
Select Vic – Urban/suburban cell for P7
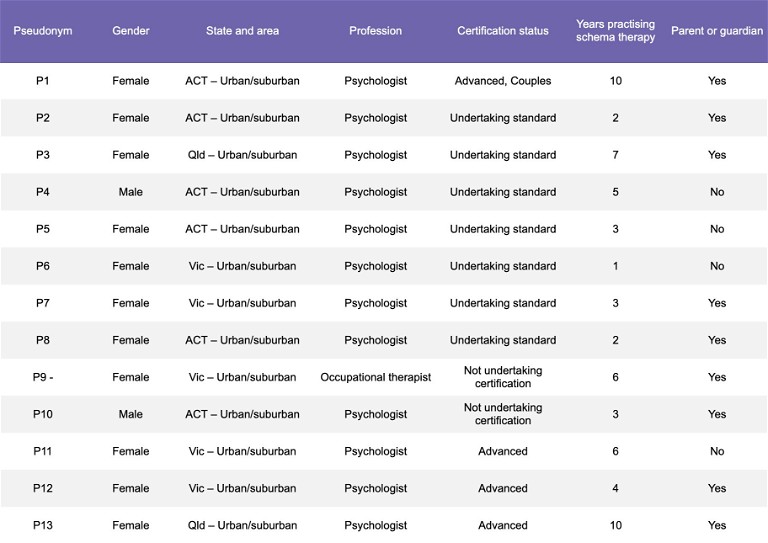pyautogui.click(x=242, y=303)
